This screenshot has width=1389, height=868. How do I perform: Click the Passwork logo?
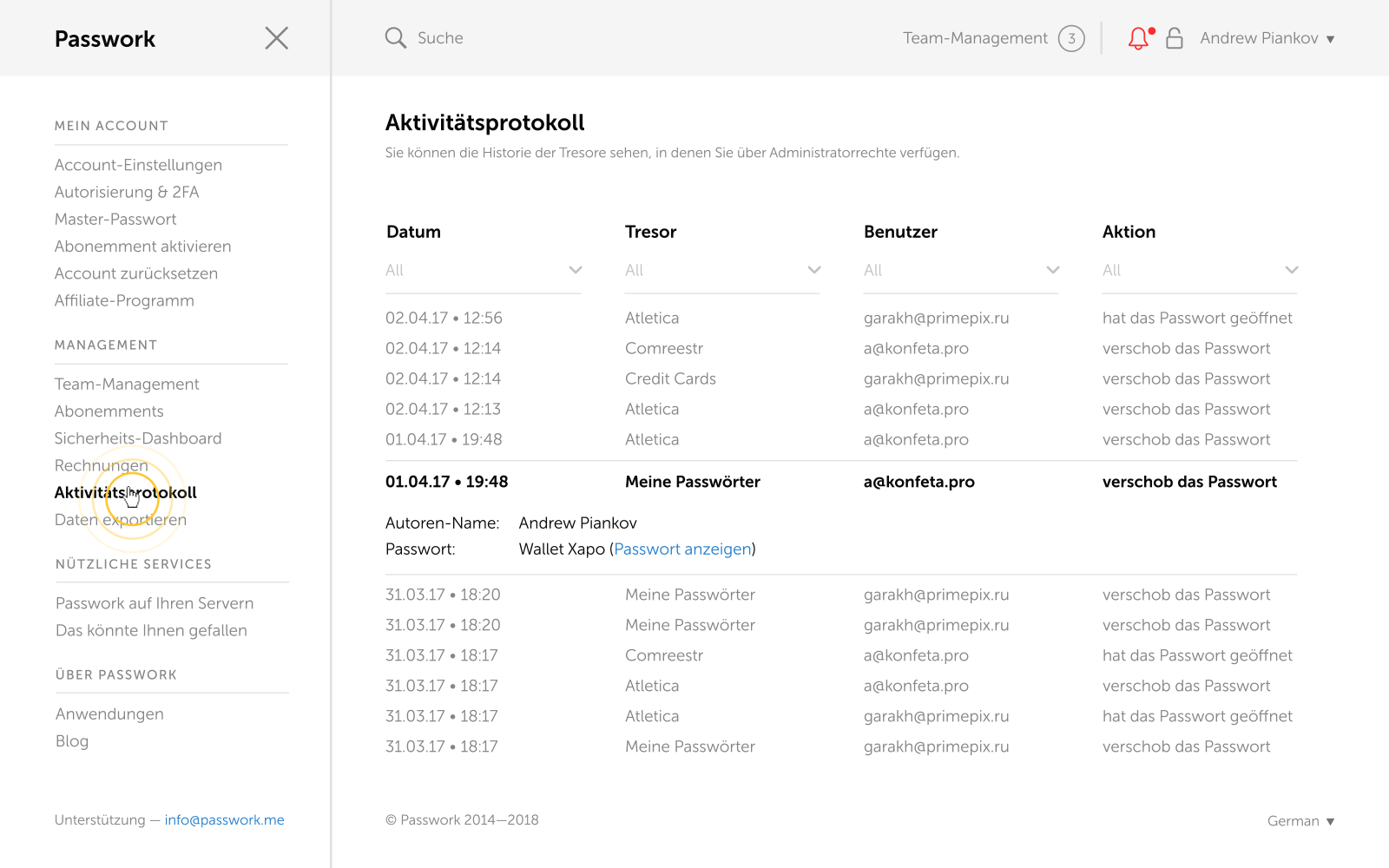click(x=105, y=39)
